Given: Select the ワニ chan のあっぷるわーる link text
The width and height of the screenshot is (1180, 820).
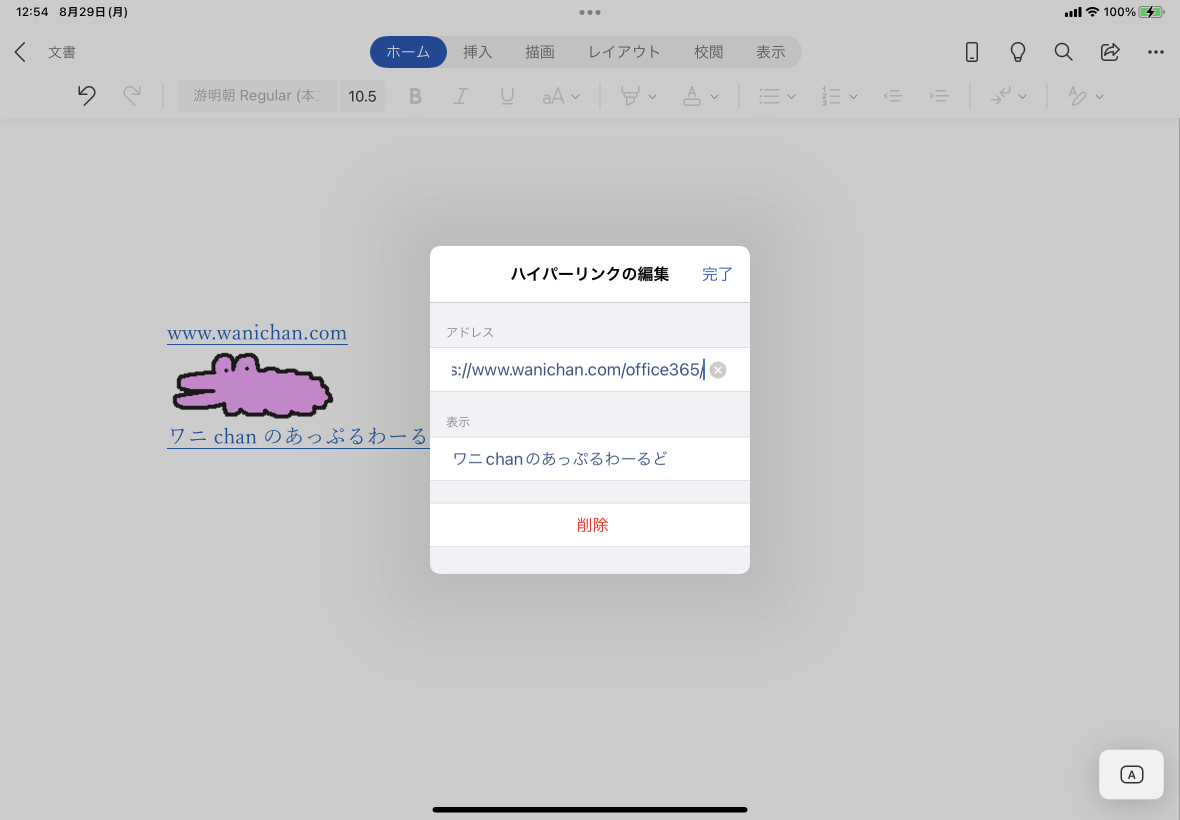Looking at the screenshot, I should click(298, 436).
